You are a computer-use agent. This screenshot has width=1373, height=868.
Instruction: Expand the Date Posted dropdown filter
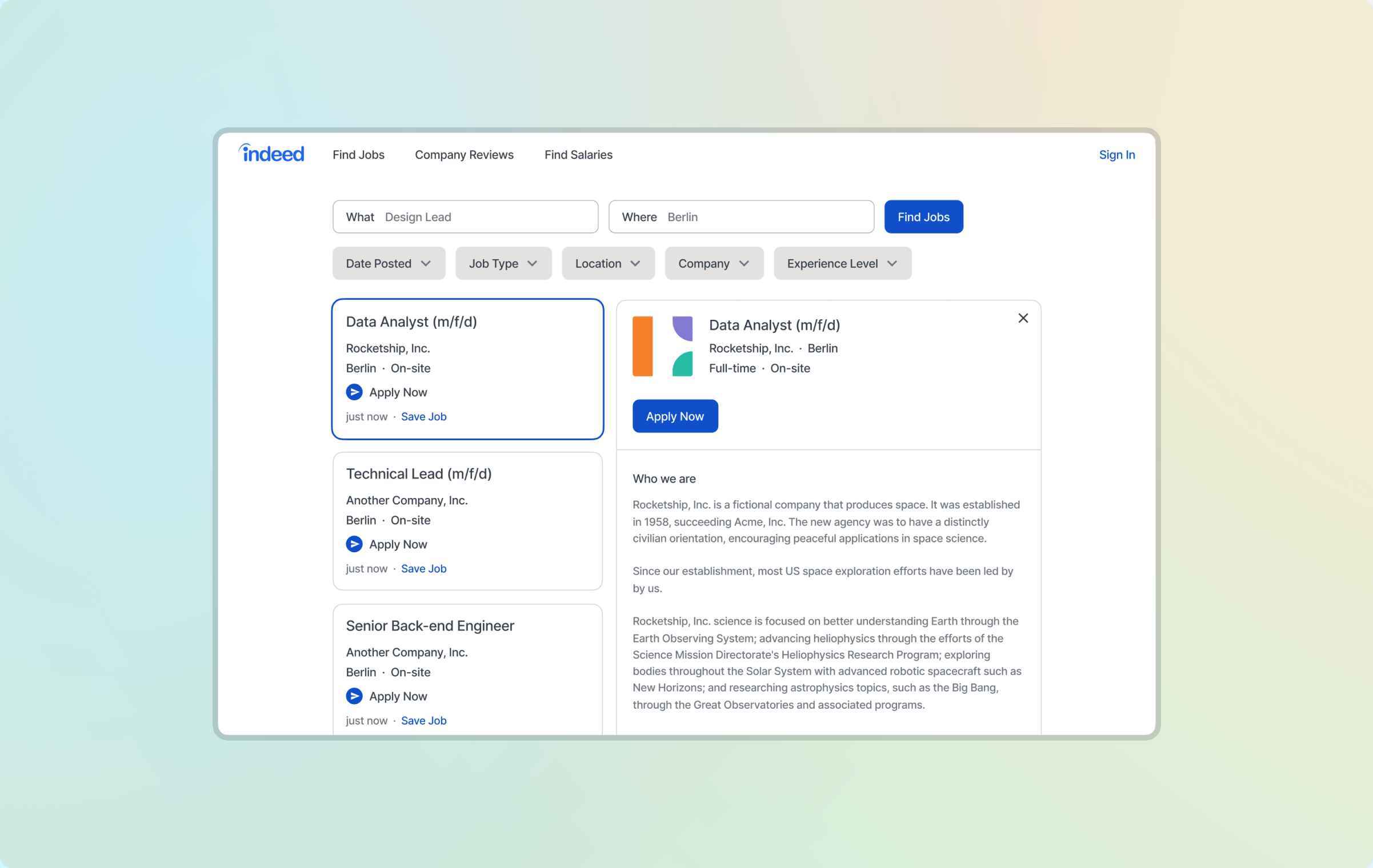(389, 263)
